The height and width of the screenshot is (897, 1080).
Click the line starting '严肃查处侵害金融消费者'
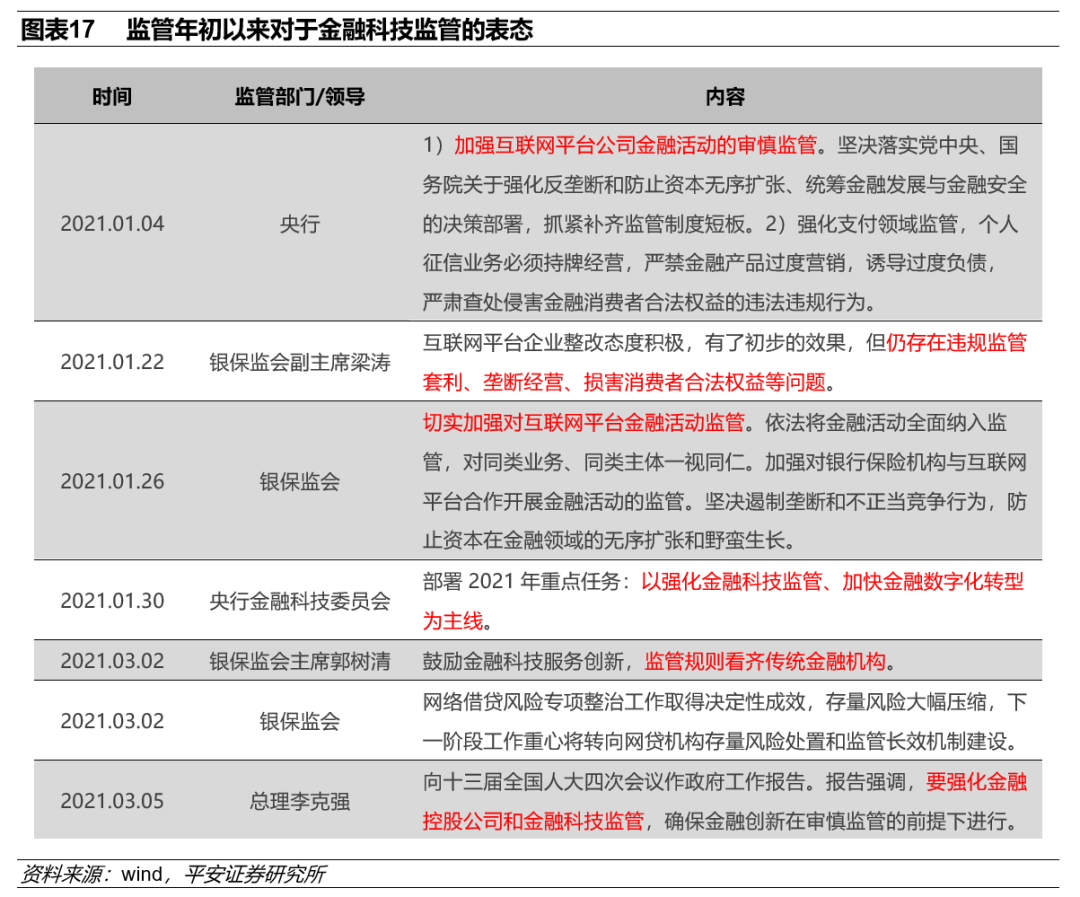click(x=650, y=302)
